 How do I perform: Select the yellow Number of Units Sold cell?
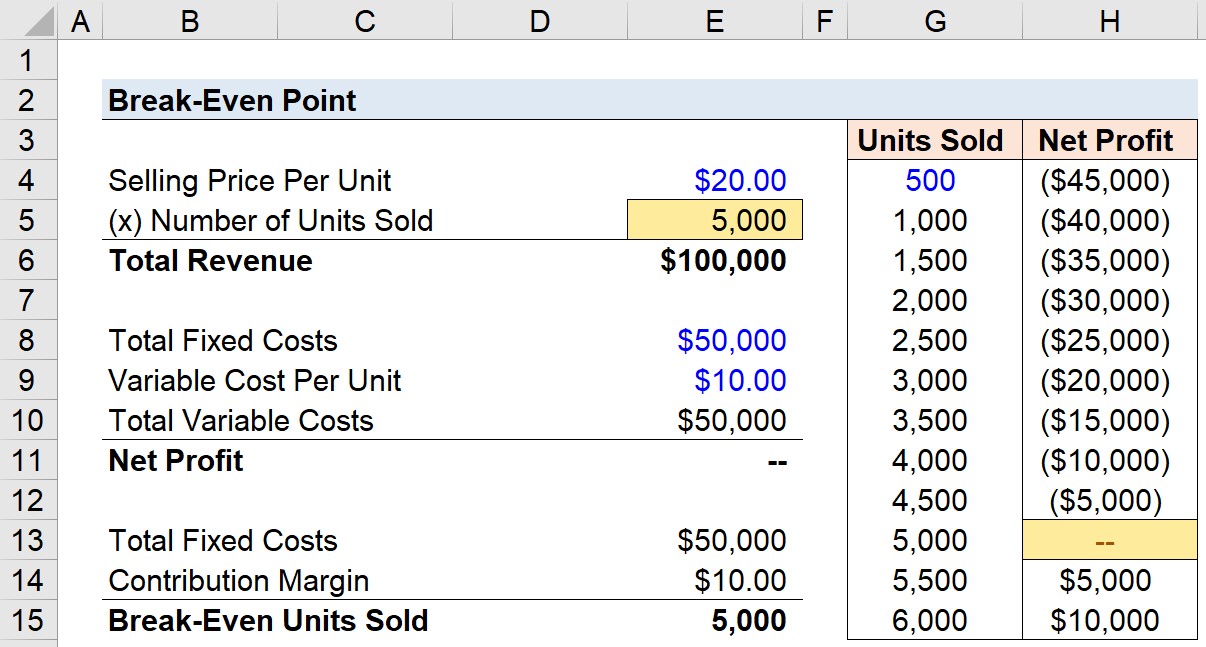(x=714, y=220)
